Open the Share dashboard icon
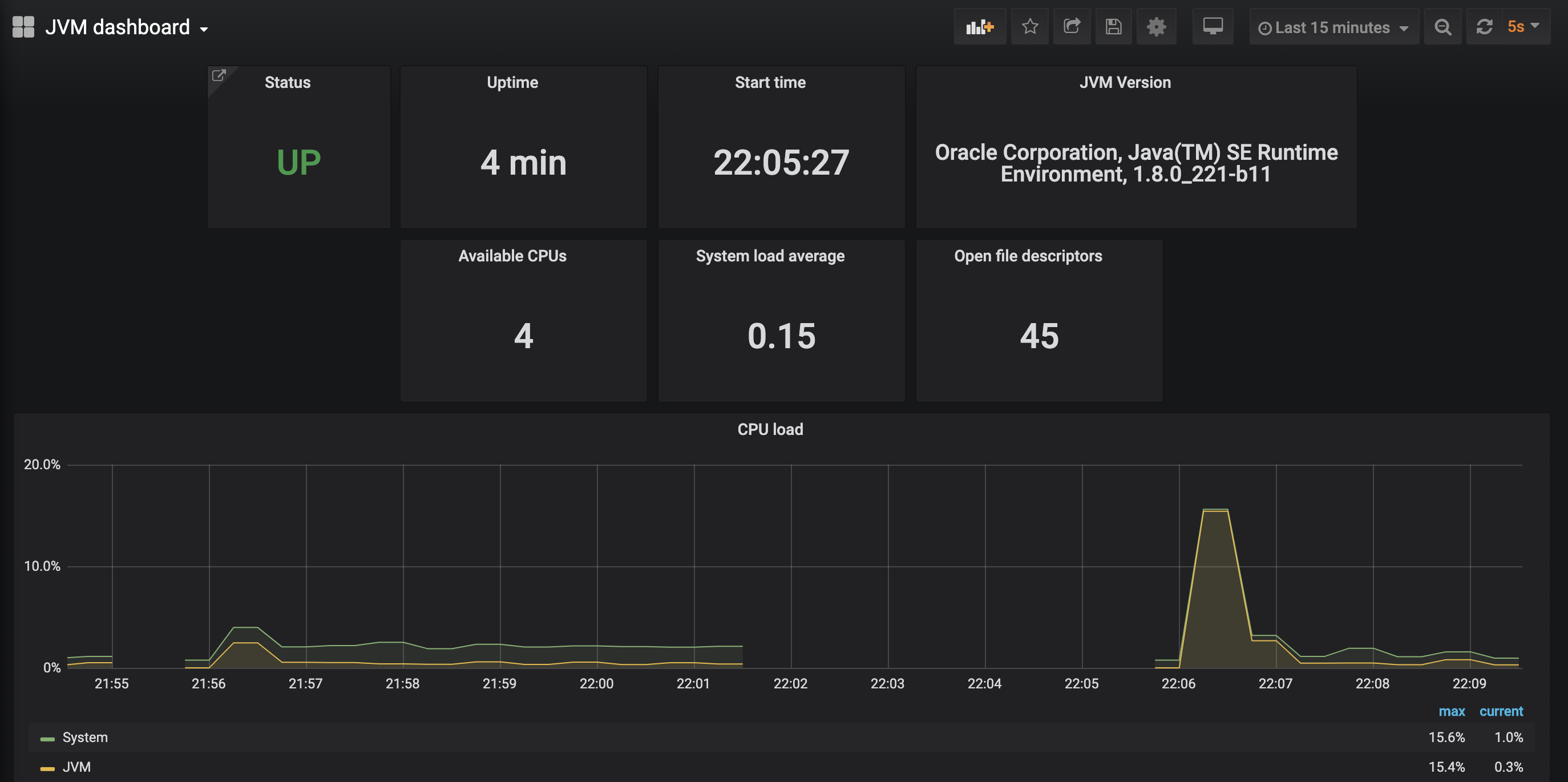This screenshot has height=782, width=1568. tap(1072, 27)
